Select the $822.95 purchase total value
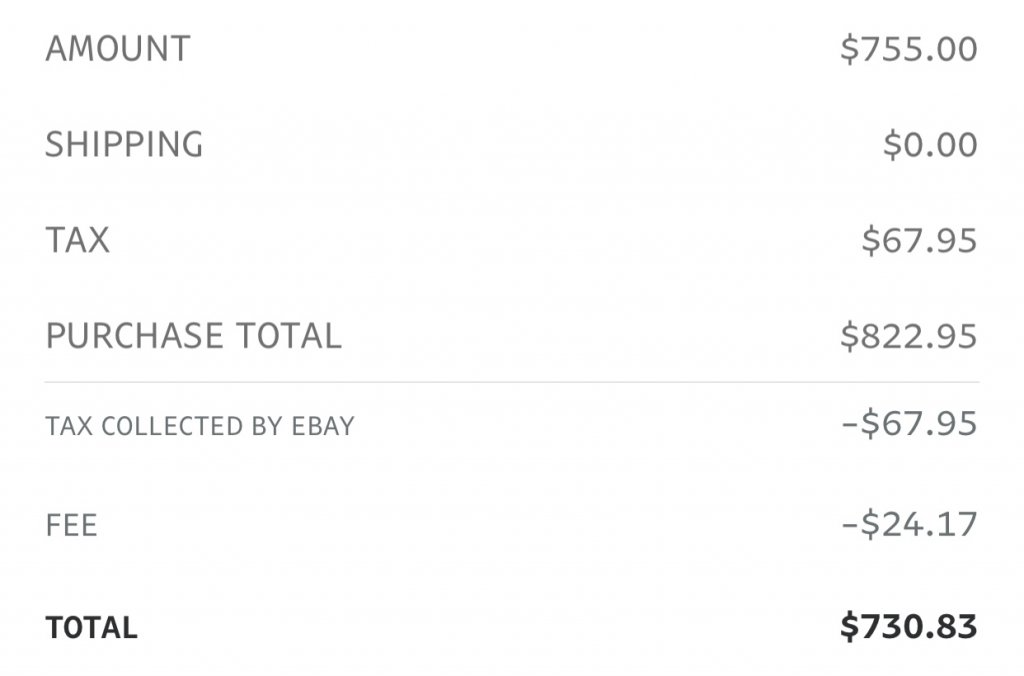The width and height of the screenshot is (1024, 676). tap(908, 336)
